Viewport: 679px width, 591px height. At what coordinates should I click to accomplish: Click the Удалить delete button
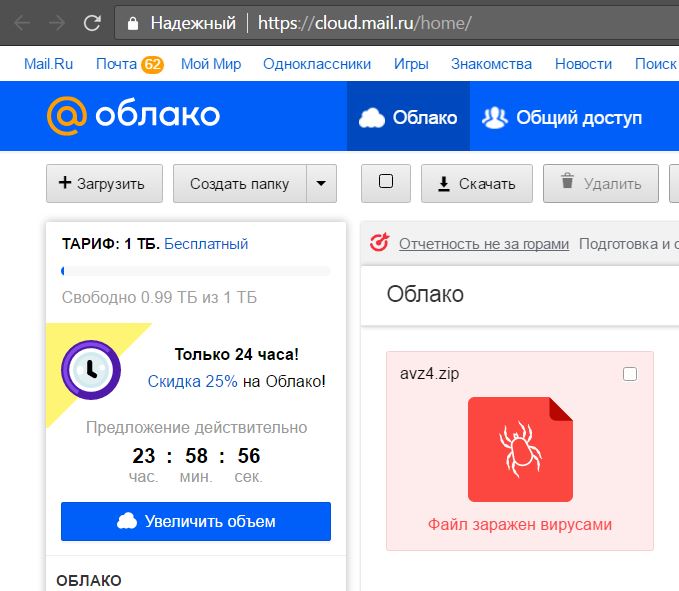tap(601, 184)
